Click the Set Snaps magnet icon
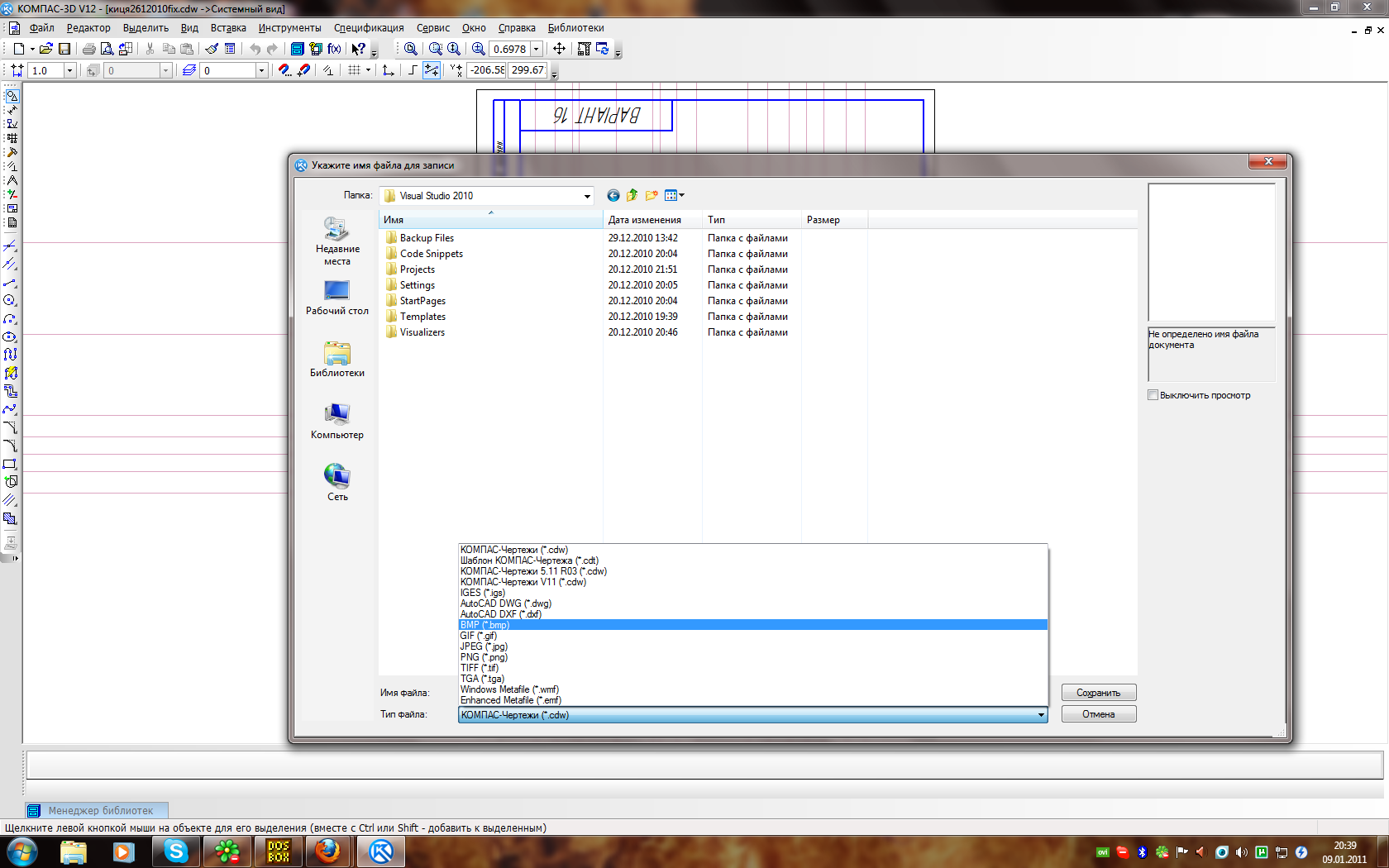Image resolution: width=1389 pixels, height=868 pixels. click(x=284, y=70)
